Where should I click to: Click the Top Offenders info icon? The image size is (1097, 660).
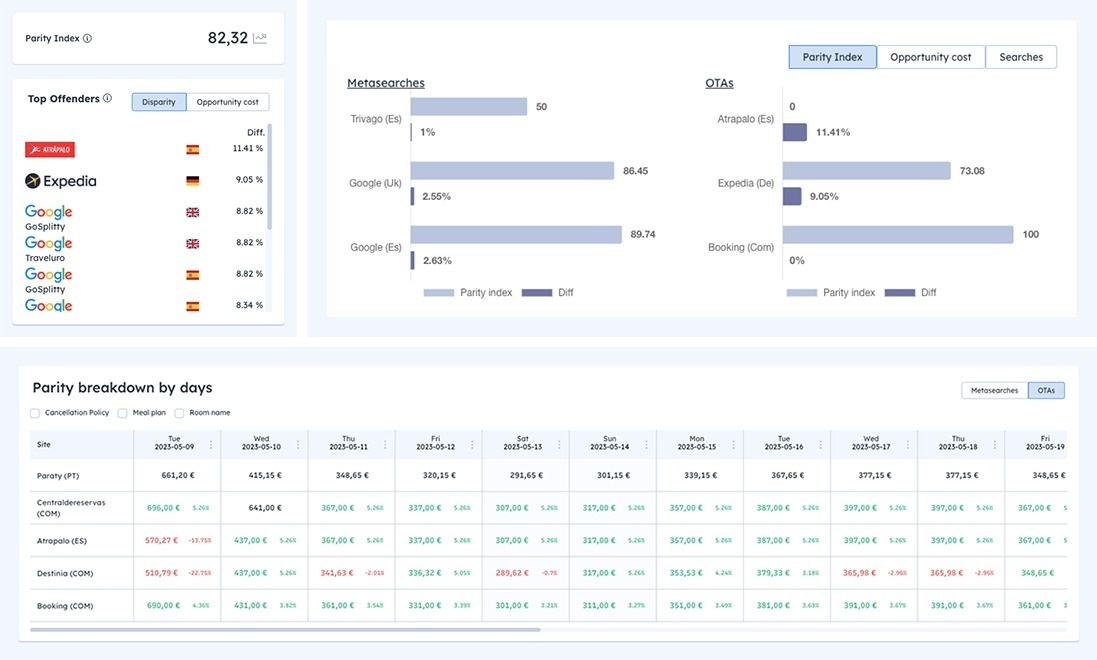(107, 98)
